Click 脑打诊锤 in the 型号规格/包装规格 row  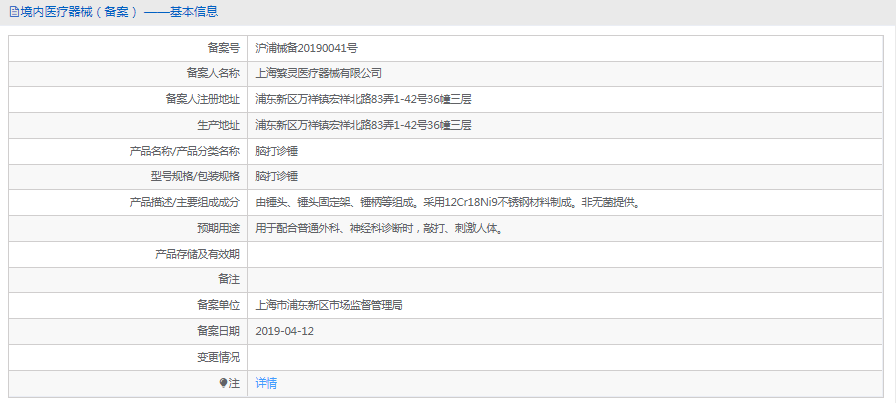point(277,177)
